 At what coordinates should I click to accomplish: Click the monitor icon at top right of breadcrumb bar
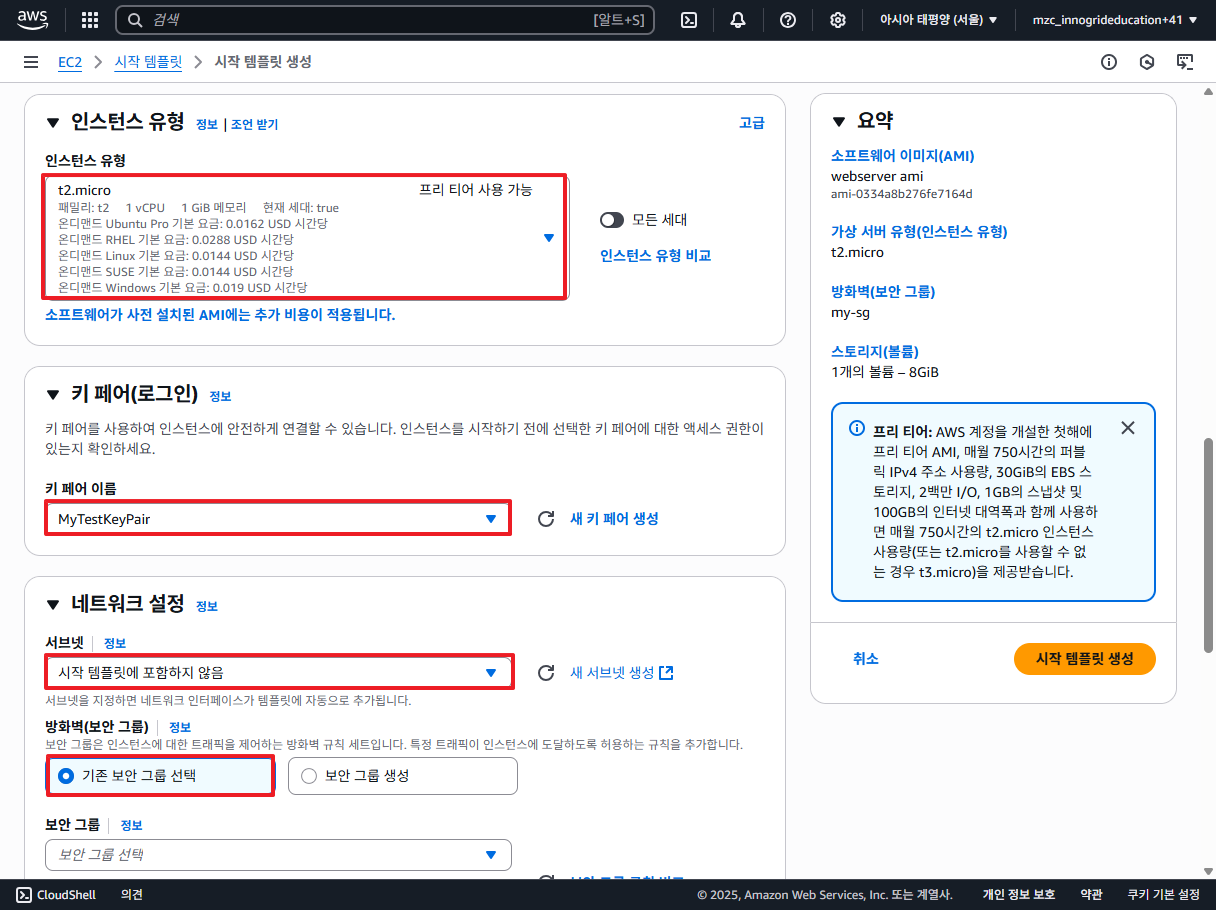[1185, 62]
